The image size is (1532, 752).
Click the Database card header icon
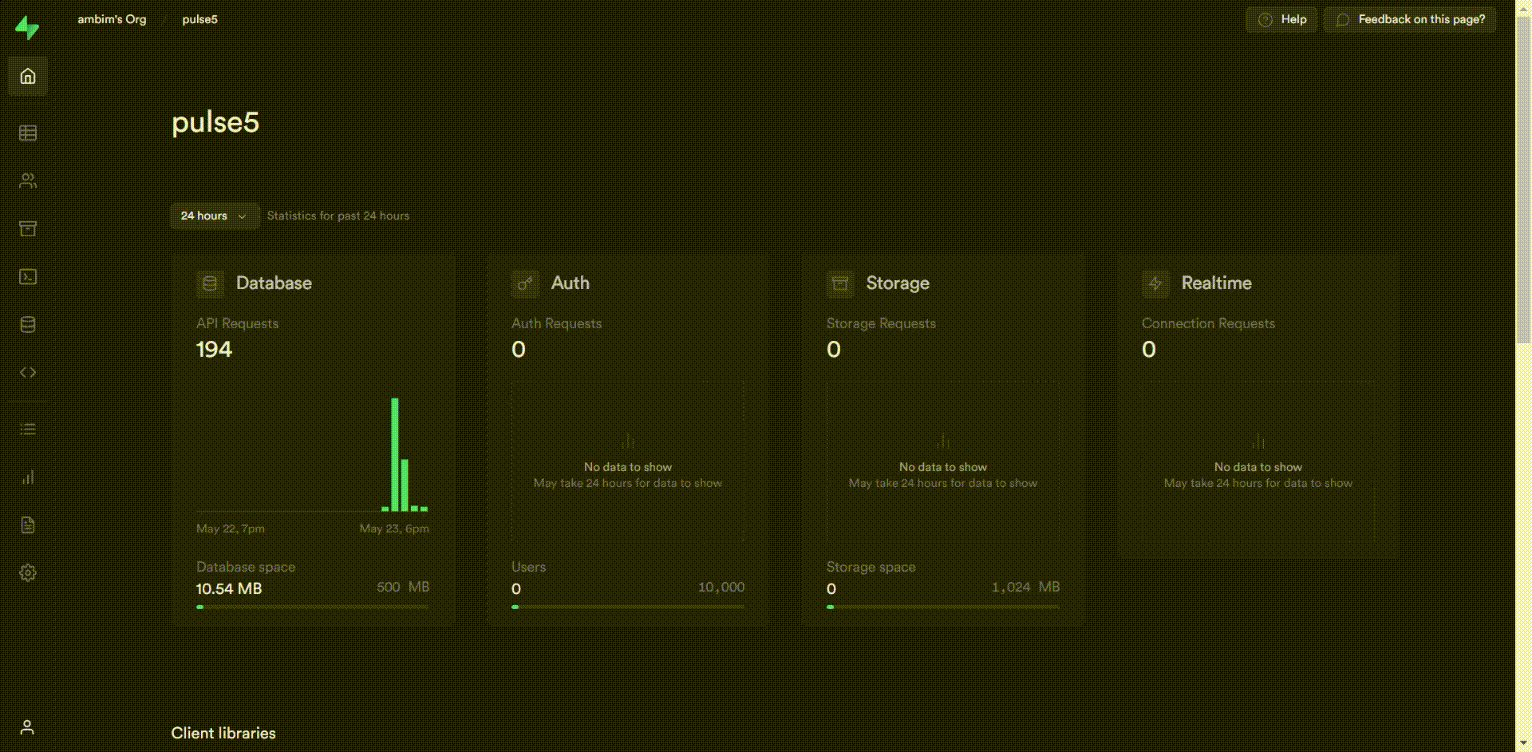coord(210,283)
